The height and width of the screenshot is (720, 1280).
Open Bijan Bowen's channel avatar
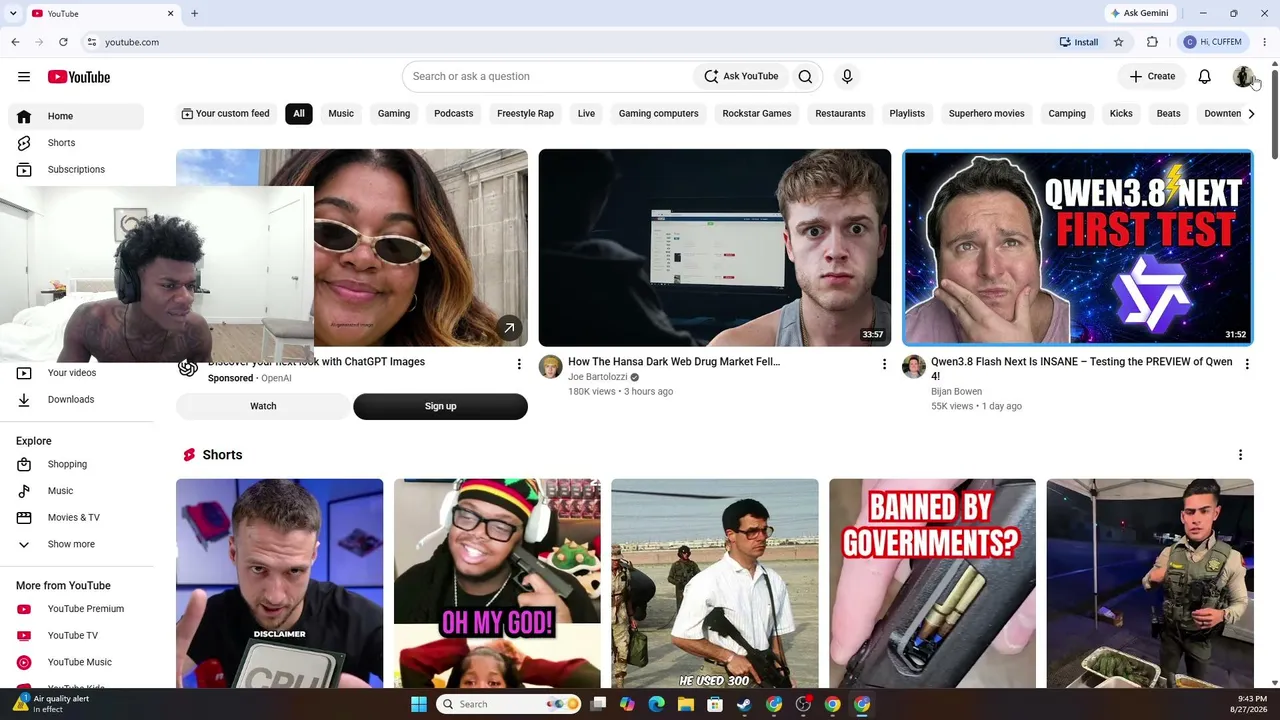914,367
